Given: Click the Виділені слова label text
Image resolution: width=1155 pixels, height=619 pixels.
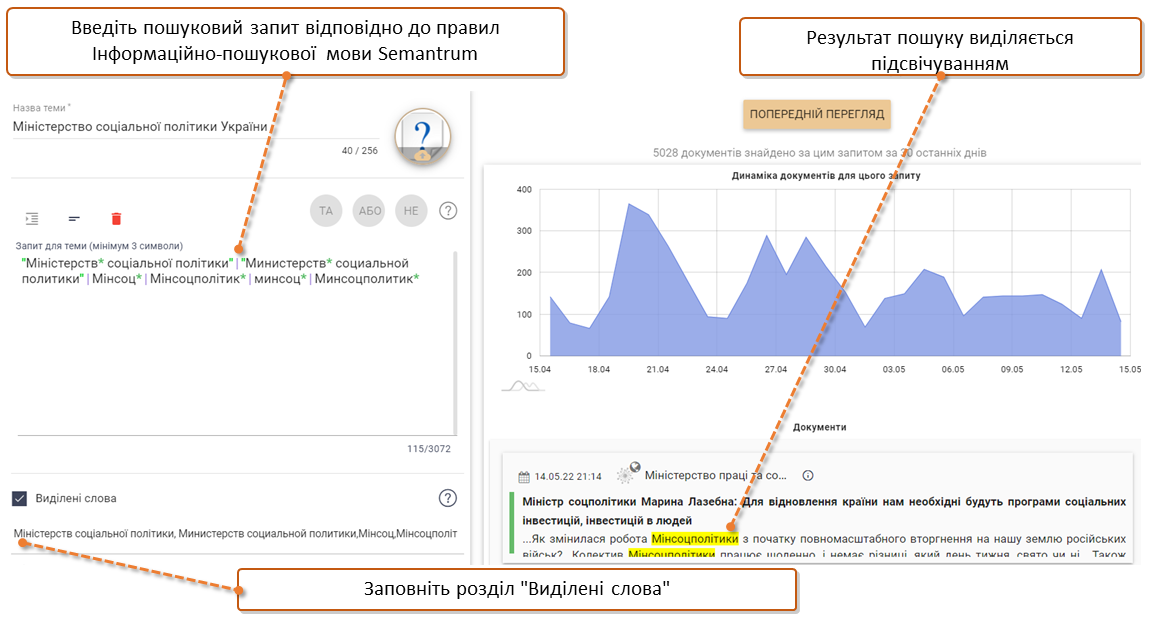Looking at the screenshot, I should tap(76, 498).
